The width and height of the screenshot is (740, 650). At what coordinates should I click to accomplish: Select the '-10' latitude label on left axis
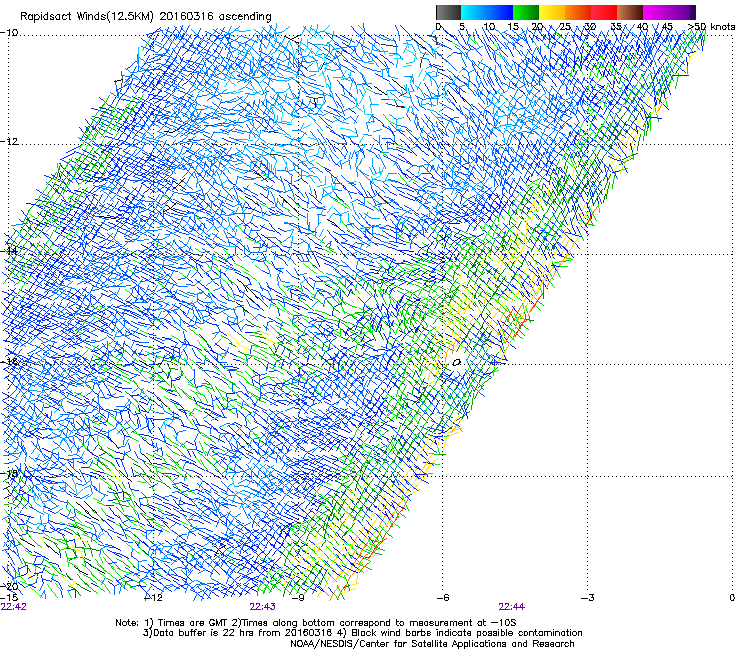tap(9, 33)
